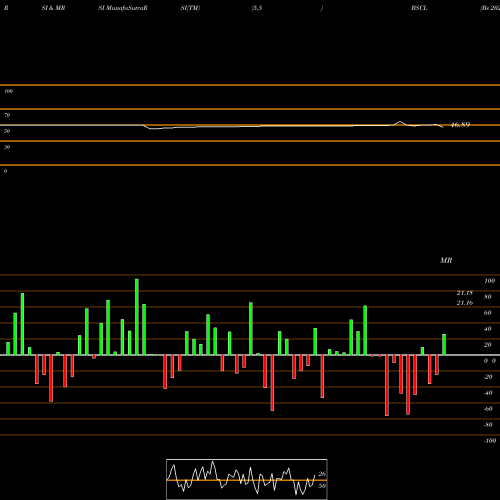Click the 100 label on RSI scale
Screen dimensions: 500x500
[8, 91]
